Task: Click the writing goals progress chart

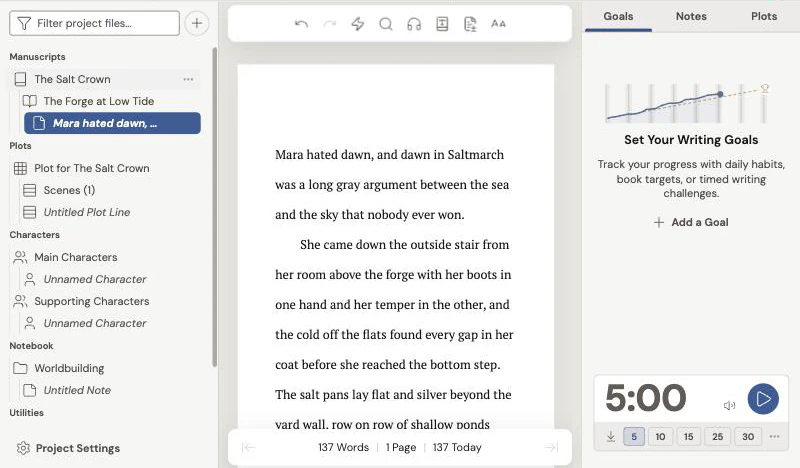Action: 687,104
